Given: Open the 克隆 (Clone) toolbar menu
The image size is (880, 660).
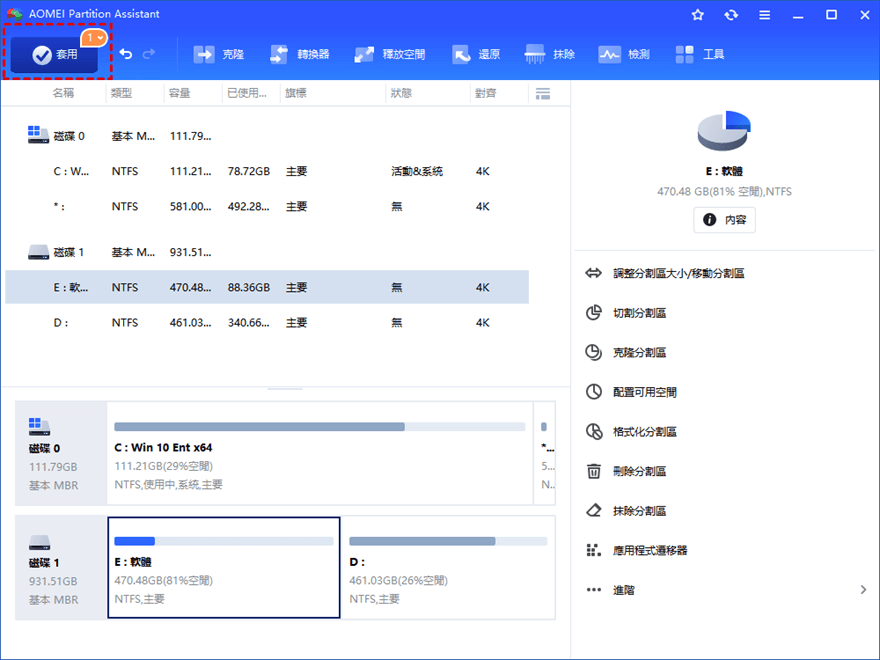Looking at the screenshot, I should point(219,54).
